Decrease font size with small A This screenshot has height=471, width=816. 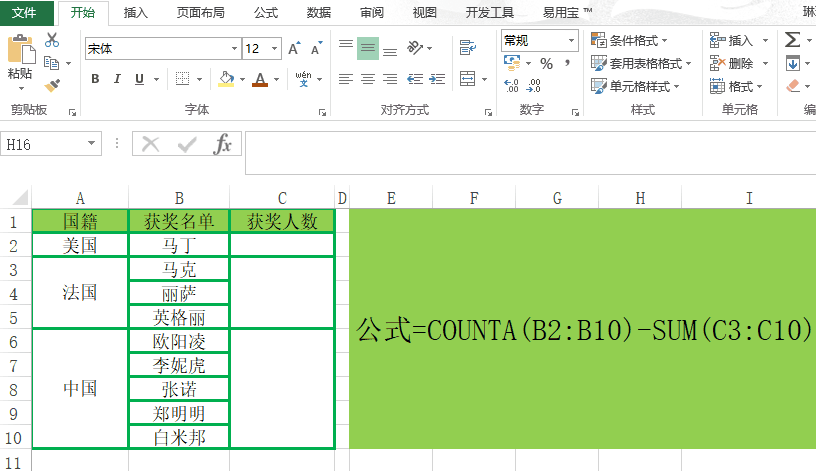tap(316, 48)
